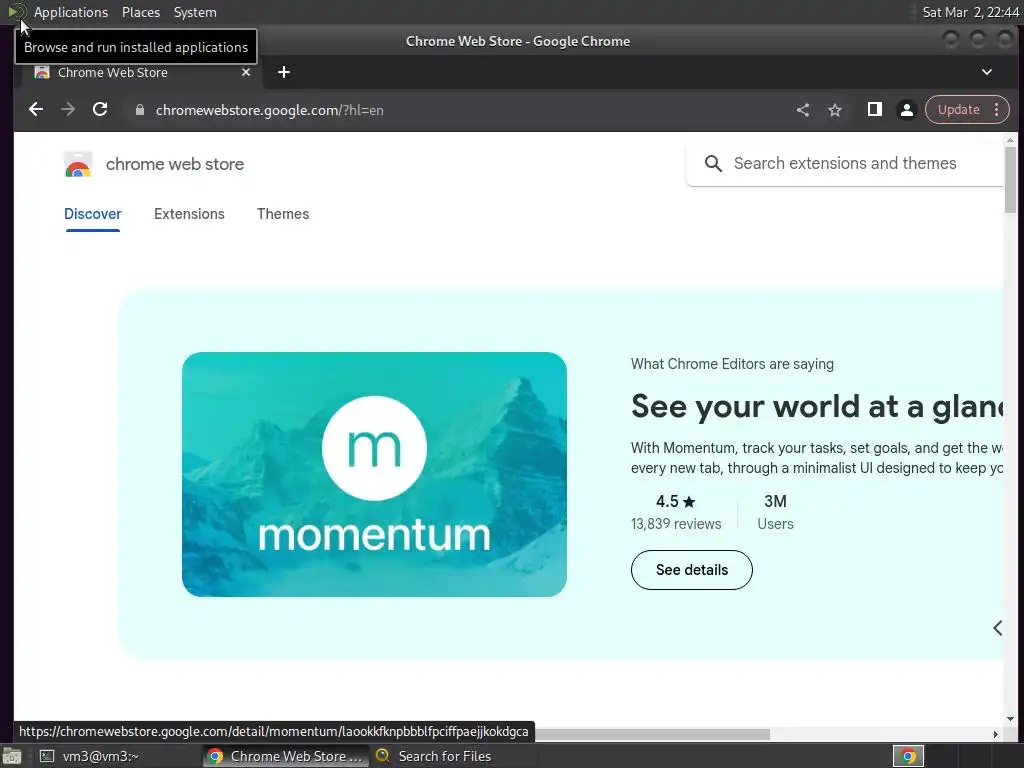The height and width of the screenshot is (768, 1024).
Task: Click the carousel previous chevron arrow
Action: click(997, 628)
